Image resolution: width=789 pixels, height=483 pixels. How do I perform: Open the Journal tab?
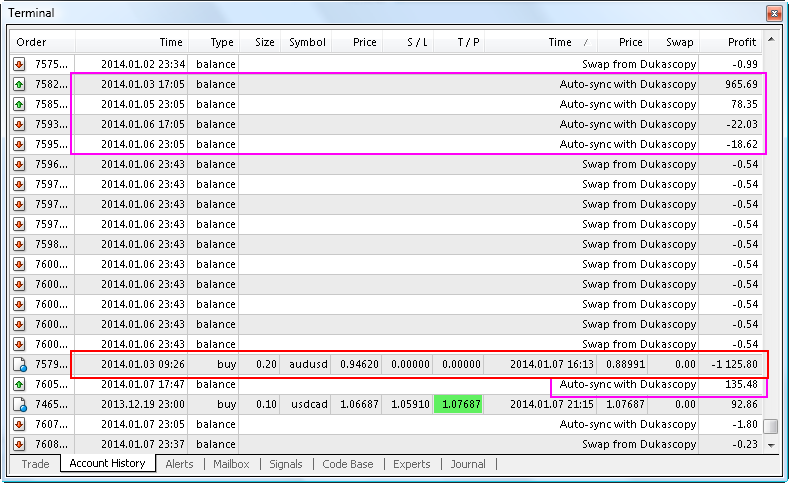click(468, 464)
